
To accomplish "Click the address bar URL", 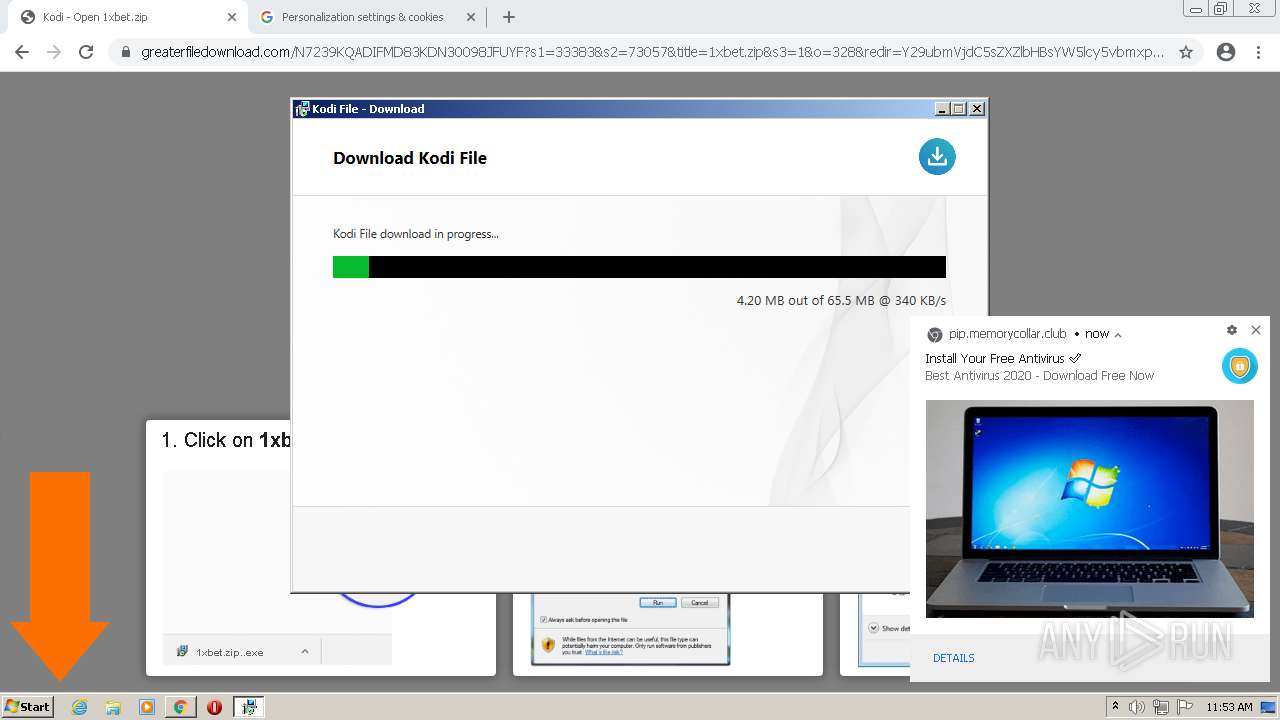I will pyautogui.click(x=652, y=52).
